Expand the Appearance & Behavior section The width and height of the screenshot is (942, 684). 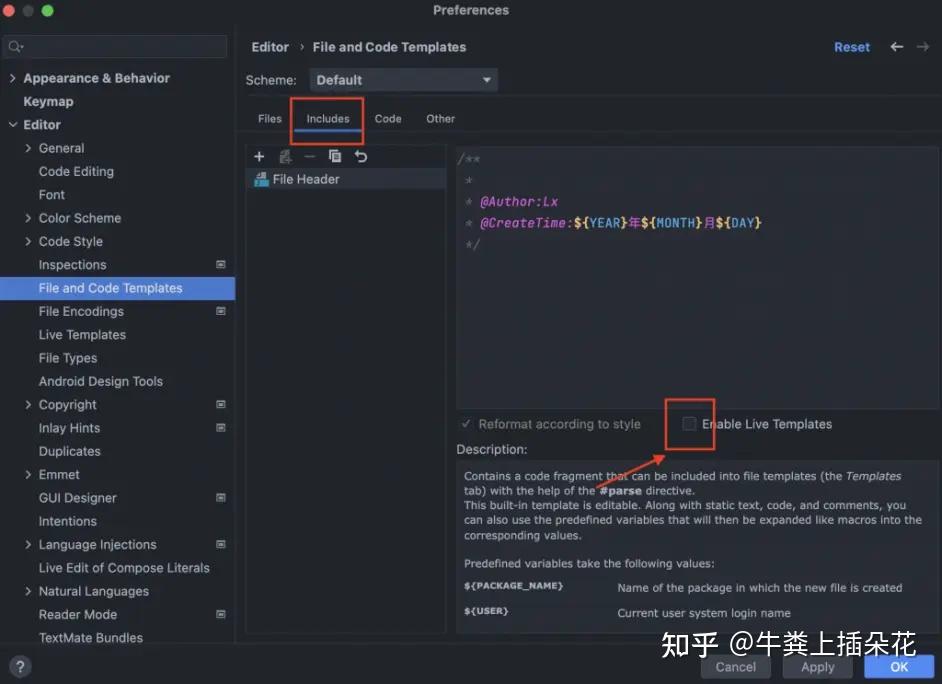(x=11, y=78)
